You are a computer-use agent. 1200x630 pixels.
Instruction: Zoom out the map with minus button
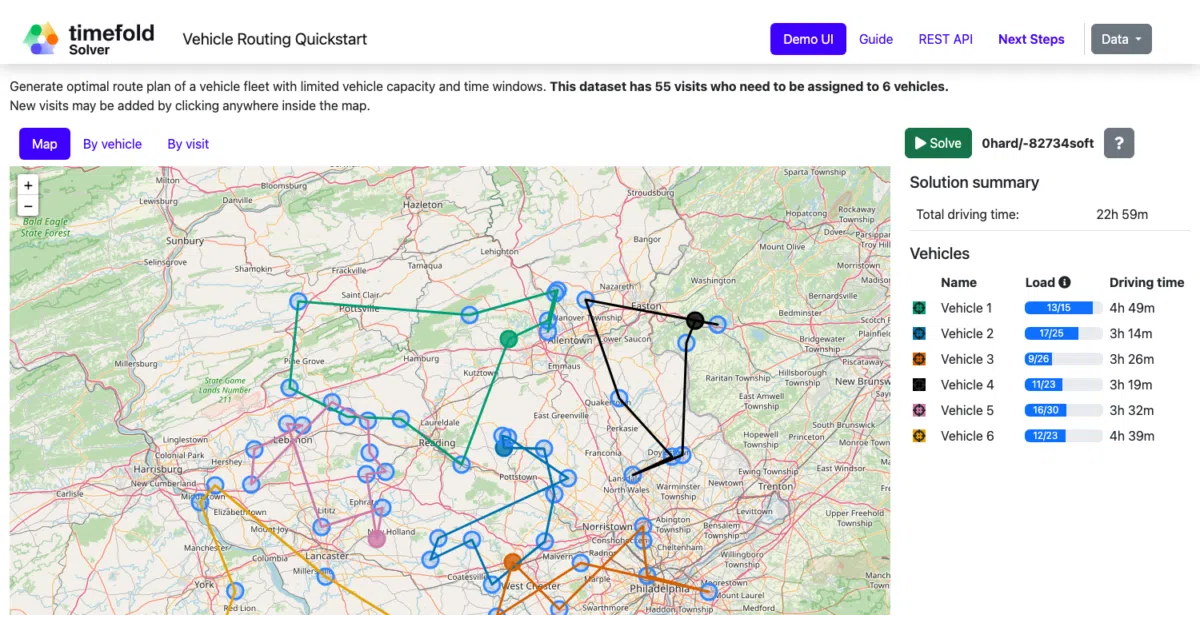click(x=28, y=206)
